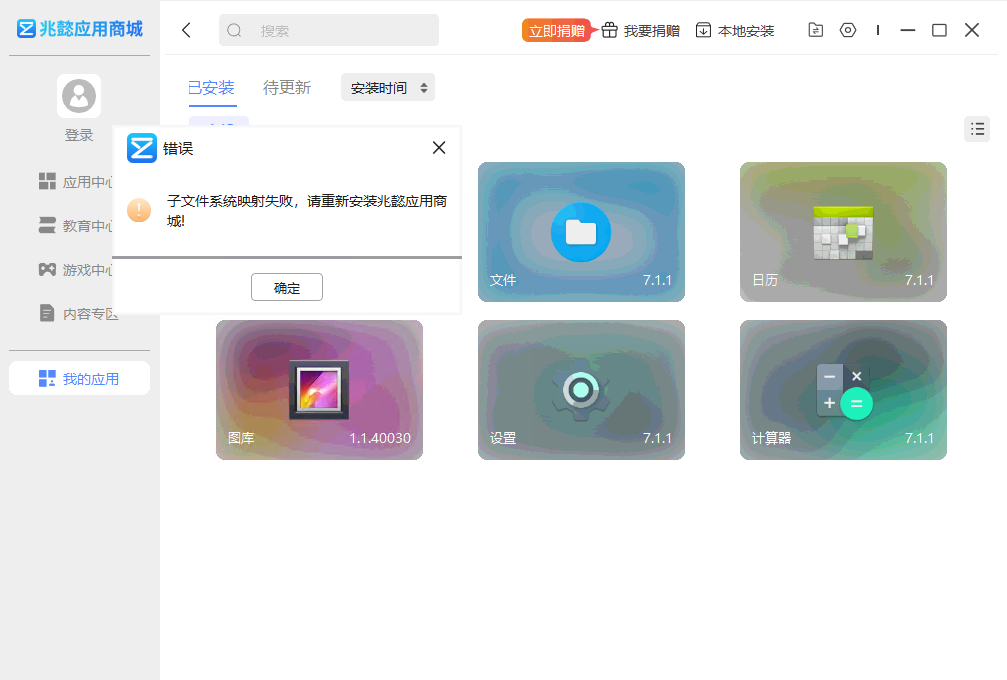Go back with the left arrow

point(186,30)
